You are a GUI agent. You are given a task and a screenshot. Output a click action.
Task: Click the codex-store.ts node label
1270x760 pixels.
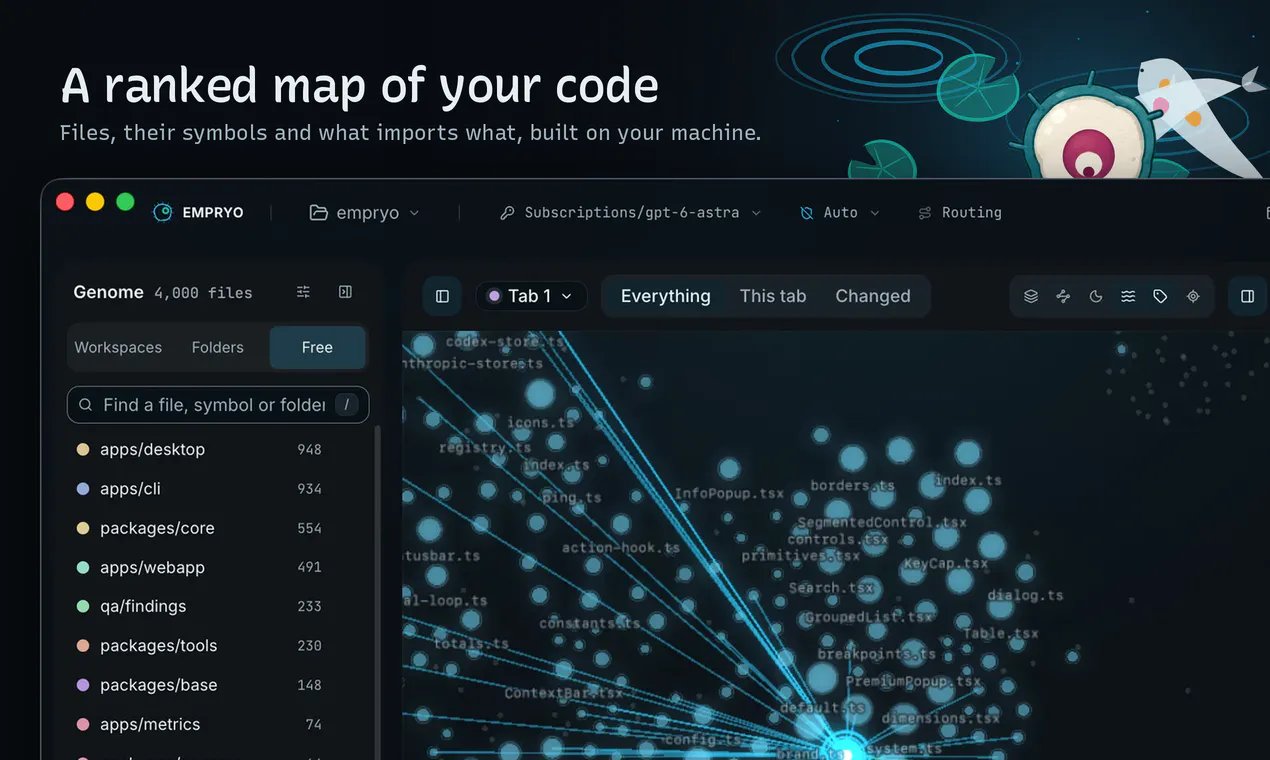505,341
